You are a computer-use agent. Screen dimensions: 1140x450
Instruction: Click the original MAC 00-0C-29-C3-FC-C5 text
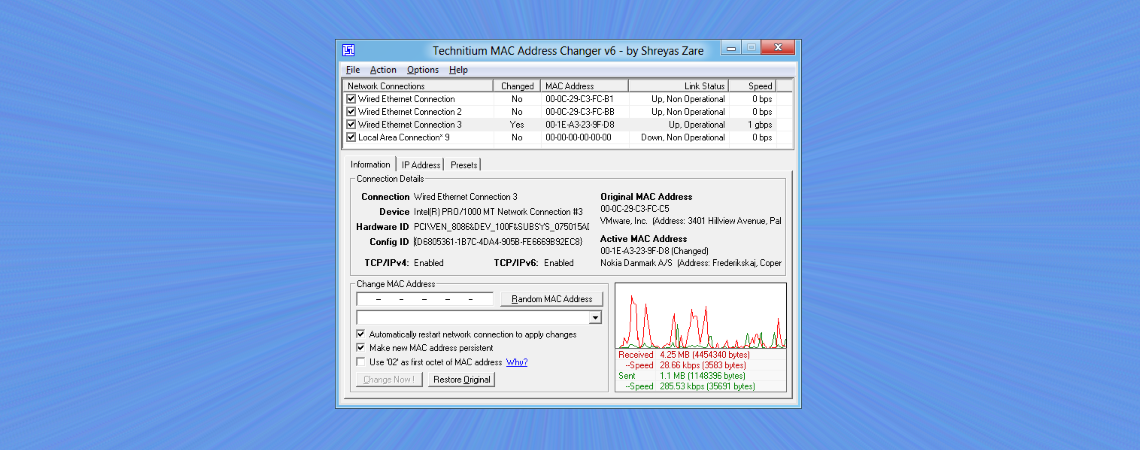click(x=635, y=209)
